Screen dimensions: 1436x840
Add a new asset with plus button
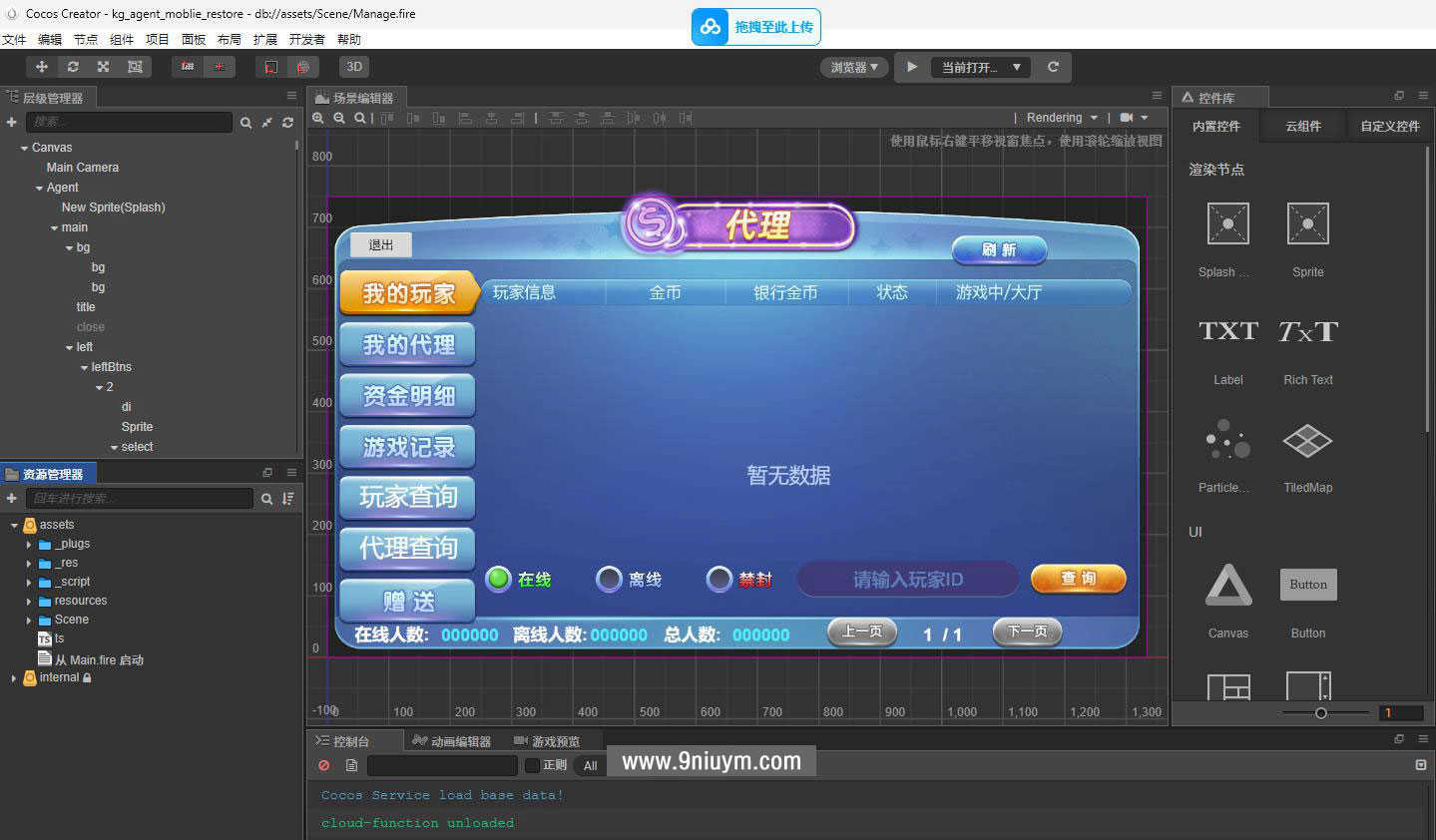coord(12,498)
